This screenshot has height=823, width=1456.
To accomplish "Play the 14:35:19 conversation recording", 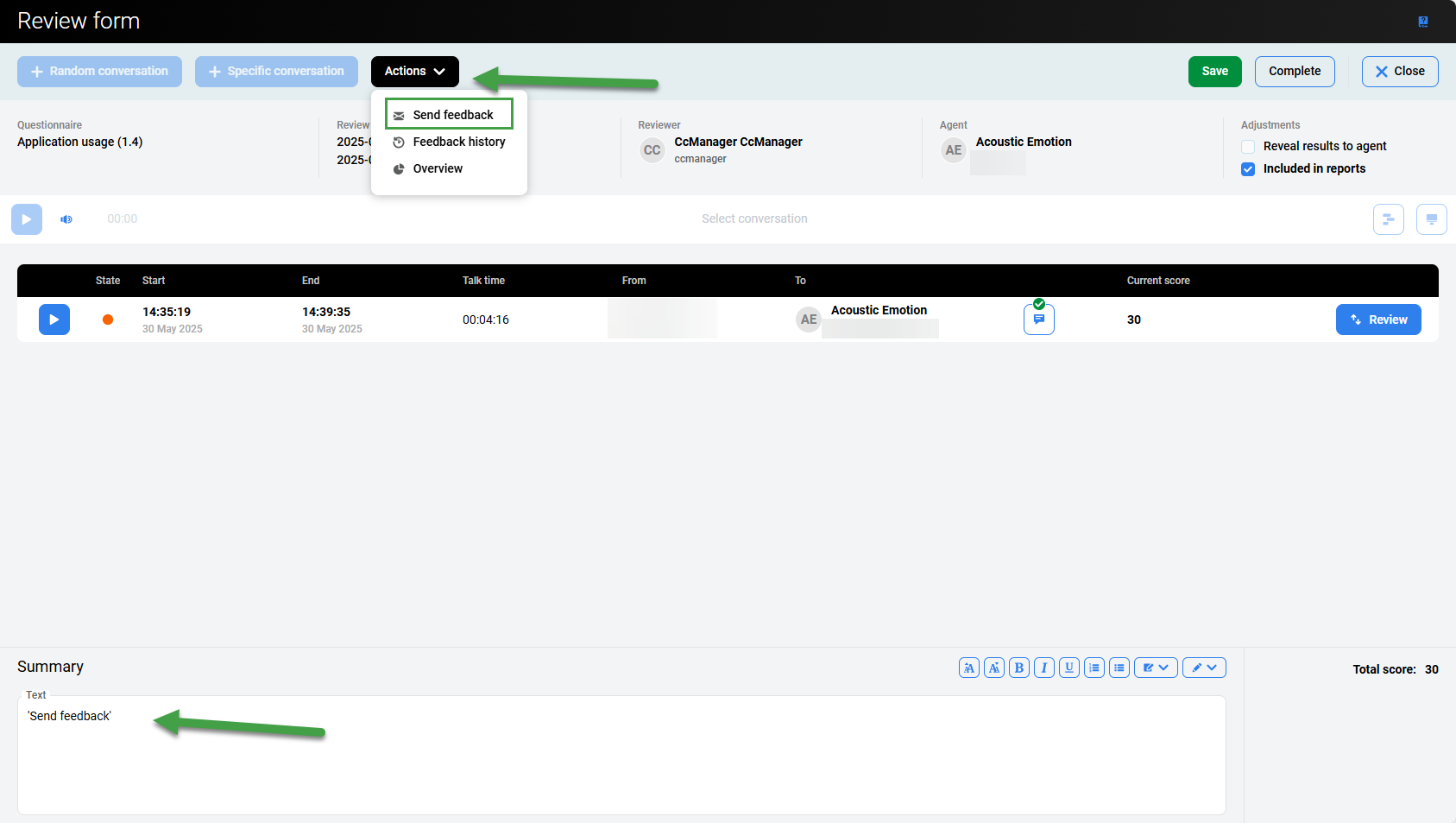I will [x=54, y=320].
